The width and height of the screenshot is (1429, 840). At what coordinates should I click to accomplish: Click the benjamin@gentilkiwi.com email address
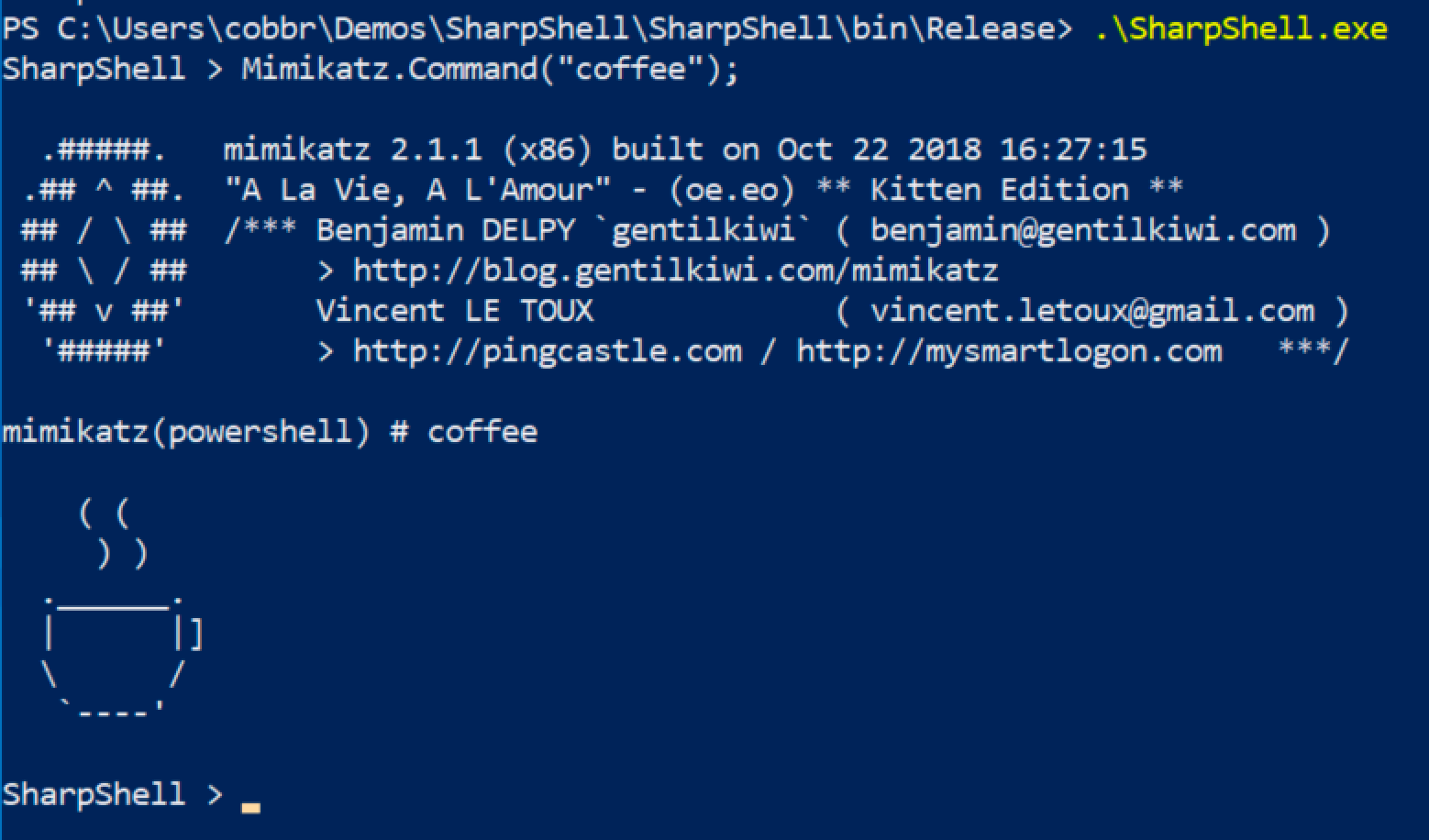1082,229
